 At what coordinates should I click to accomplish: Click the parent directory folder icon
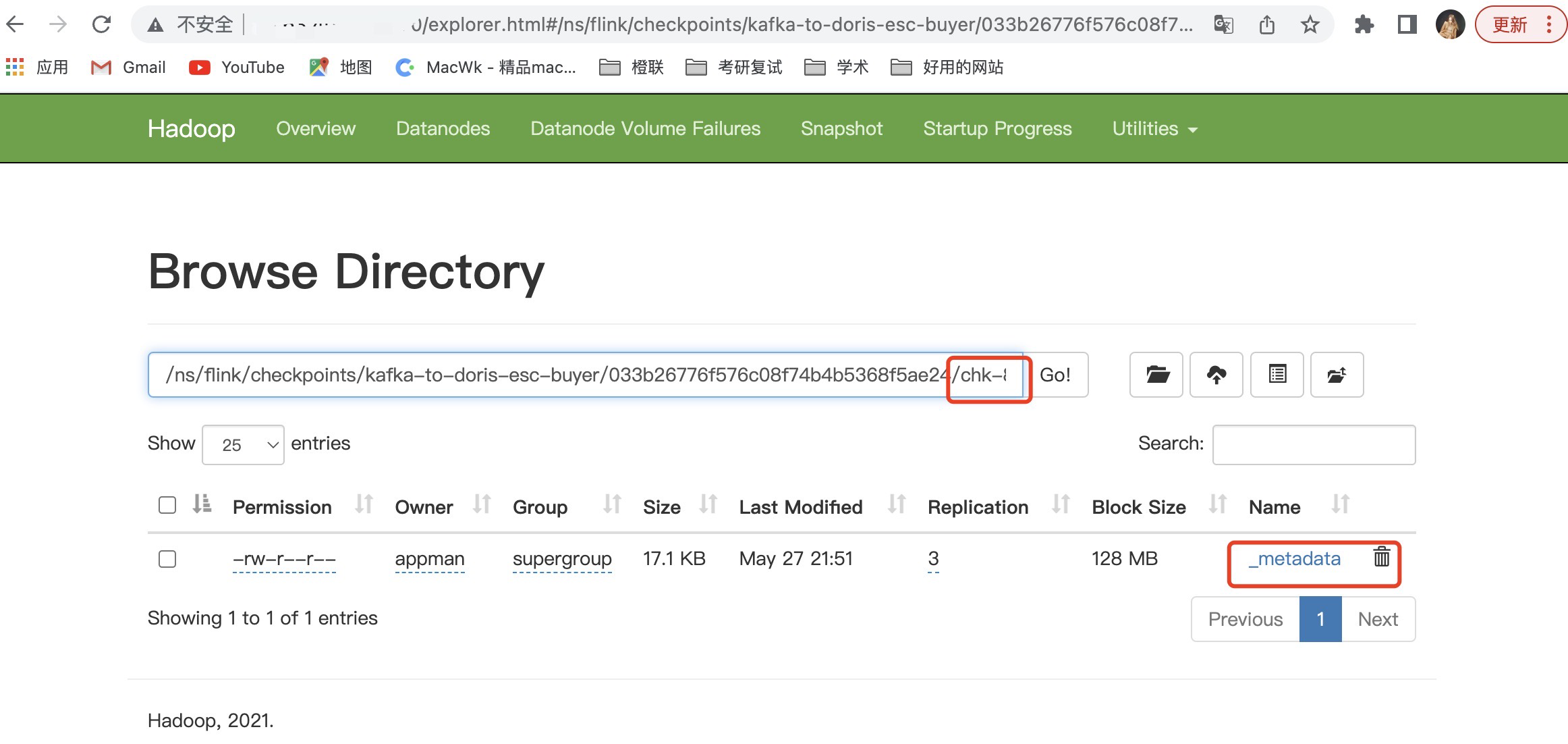click(x=1156, y=375)
